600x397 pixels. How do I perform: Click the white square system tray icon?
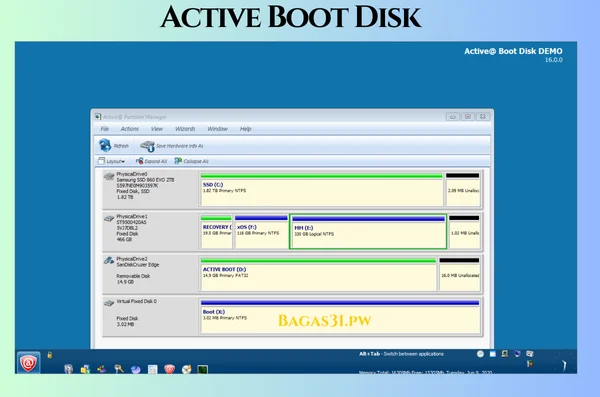492,354
